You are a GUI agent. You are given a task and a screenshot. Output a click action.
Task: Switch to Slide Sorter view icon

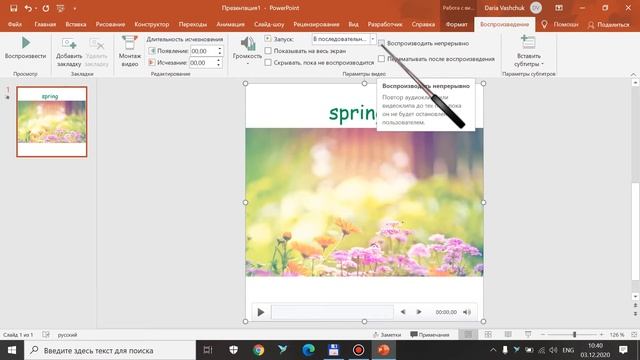488,335
